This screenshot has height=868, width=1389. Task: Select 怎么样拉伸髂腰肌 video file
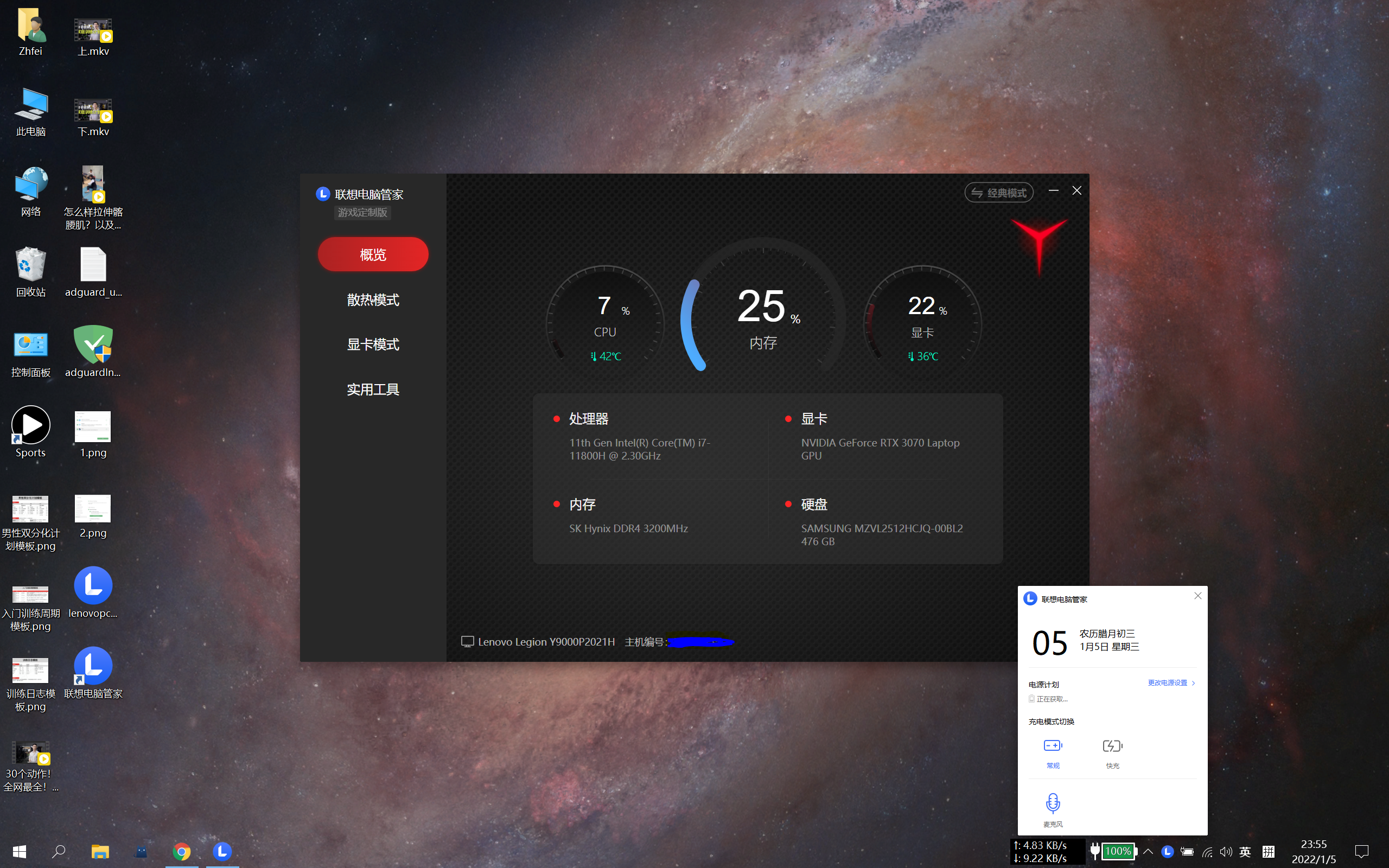click(93, 197)
